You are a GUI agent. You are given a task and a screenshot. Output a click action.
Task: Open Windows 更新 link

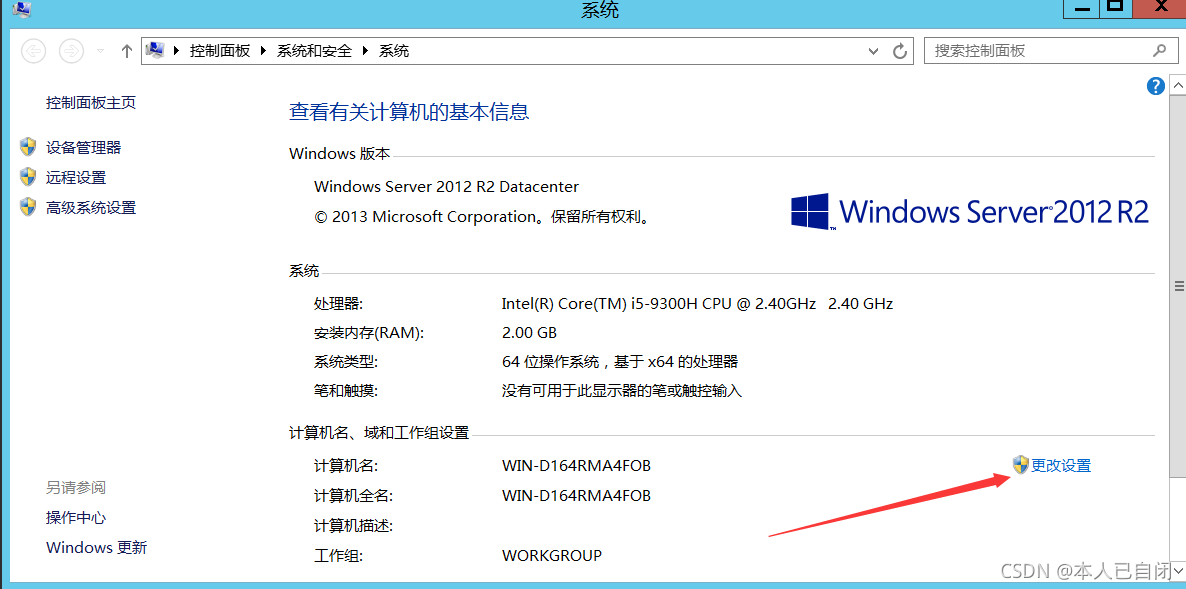point(96,547)
